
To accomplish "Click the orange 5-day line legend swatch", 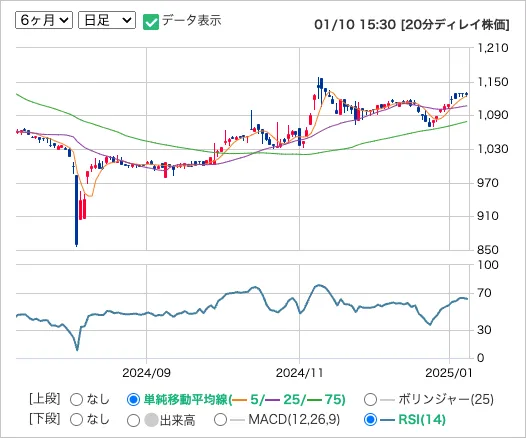I will pyautogui.click(x=240, y=400).
